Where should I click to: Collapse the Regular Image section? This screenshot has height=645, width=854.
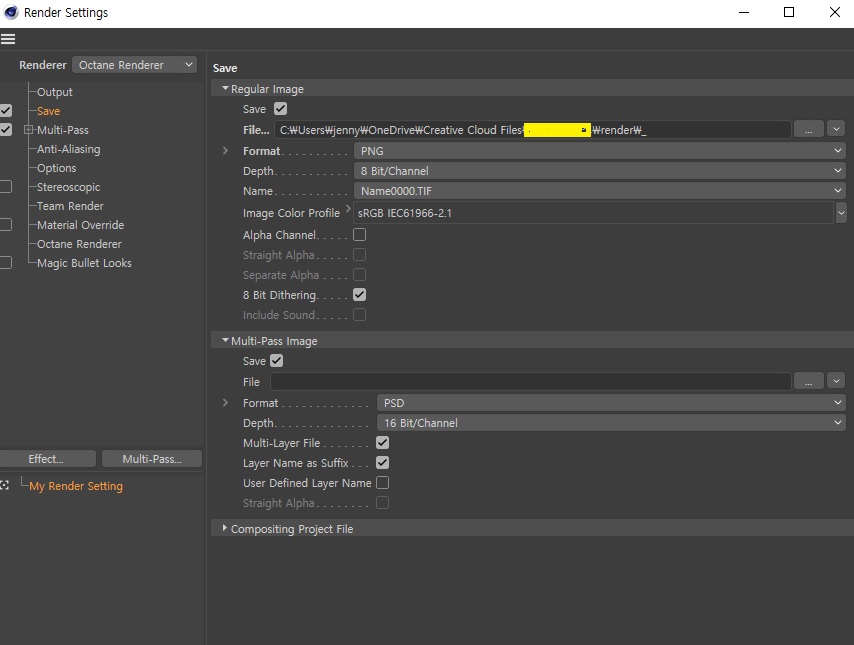[x=225, y=88]
